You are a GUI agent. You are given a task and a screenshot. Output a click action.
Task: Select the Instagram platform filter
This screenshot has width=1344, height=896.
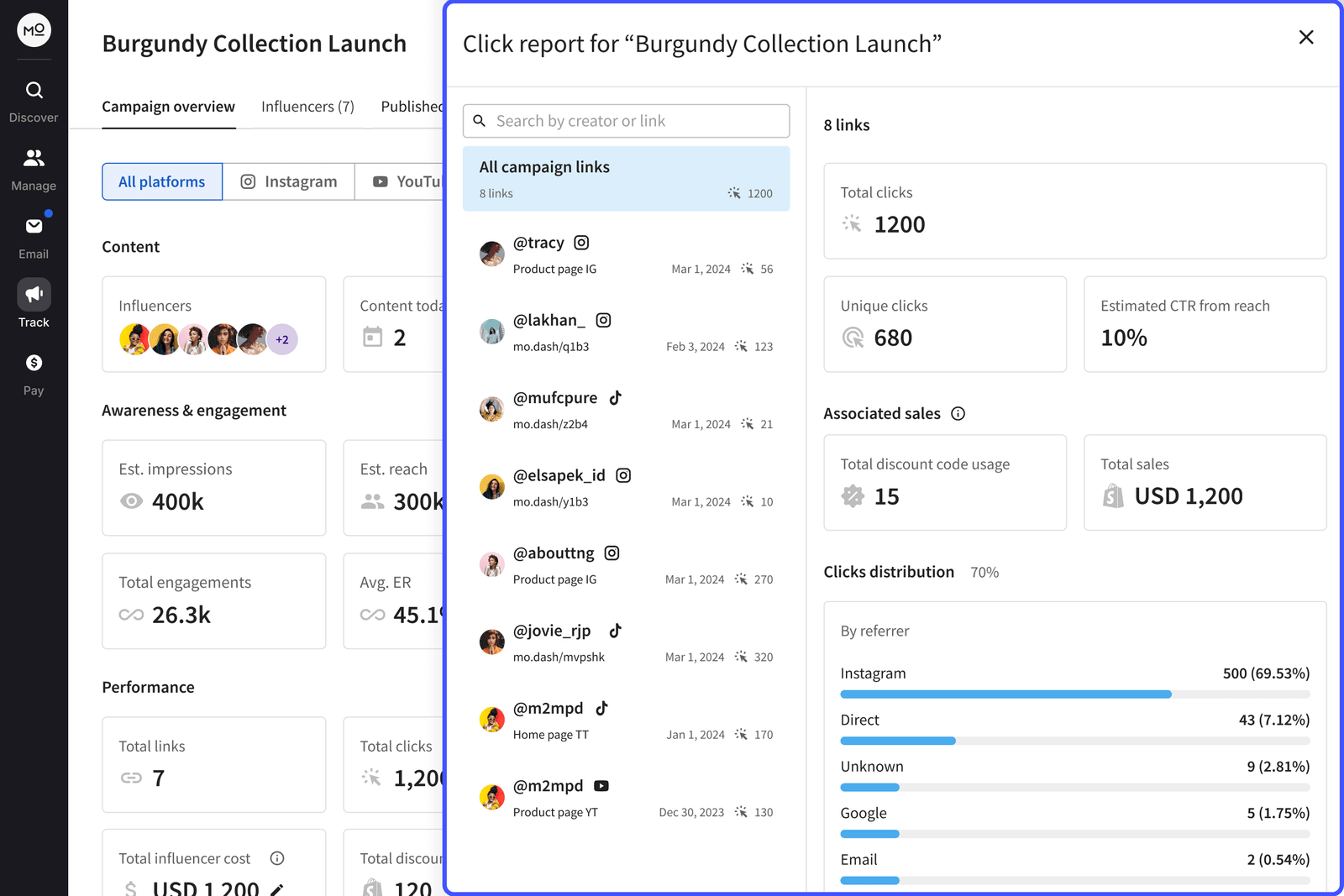(288, 181)
